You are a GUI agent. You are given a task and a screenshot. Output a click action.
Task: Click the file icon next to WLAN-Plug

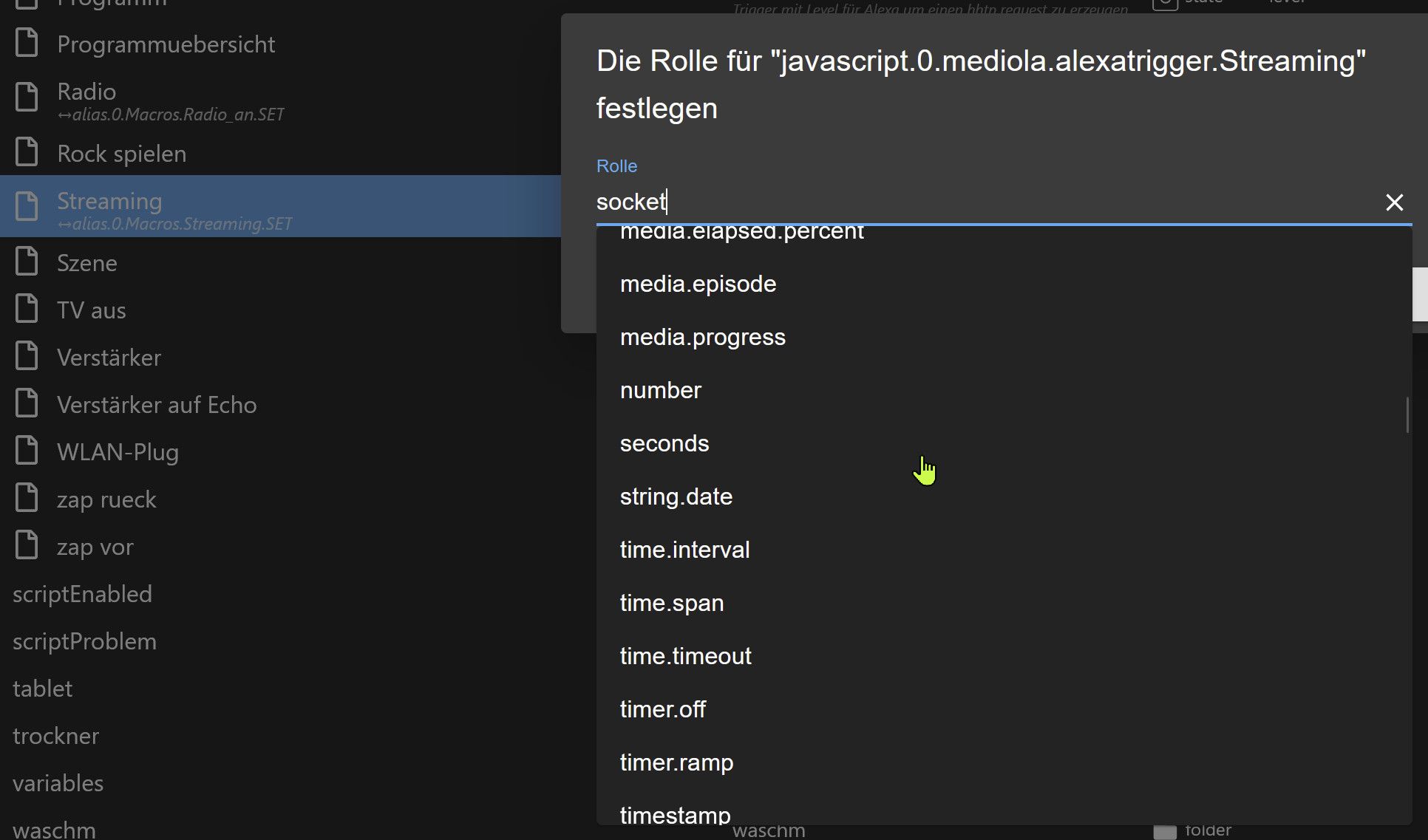coord(27,451)
